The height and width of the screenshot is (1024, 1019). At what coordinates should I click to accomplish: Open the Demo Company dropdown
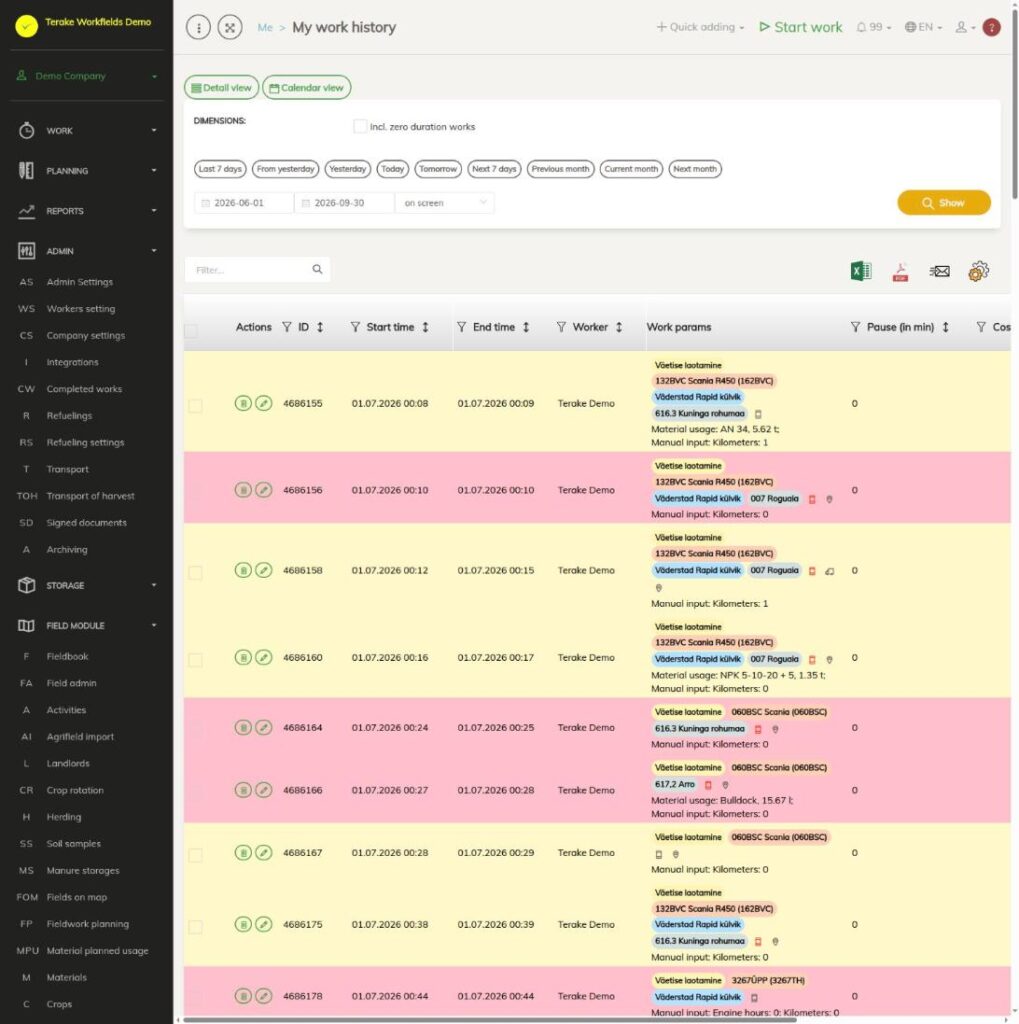[87, 76]
